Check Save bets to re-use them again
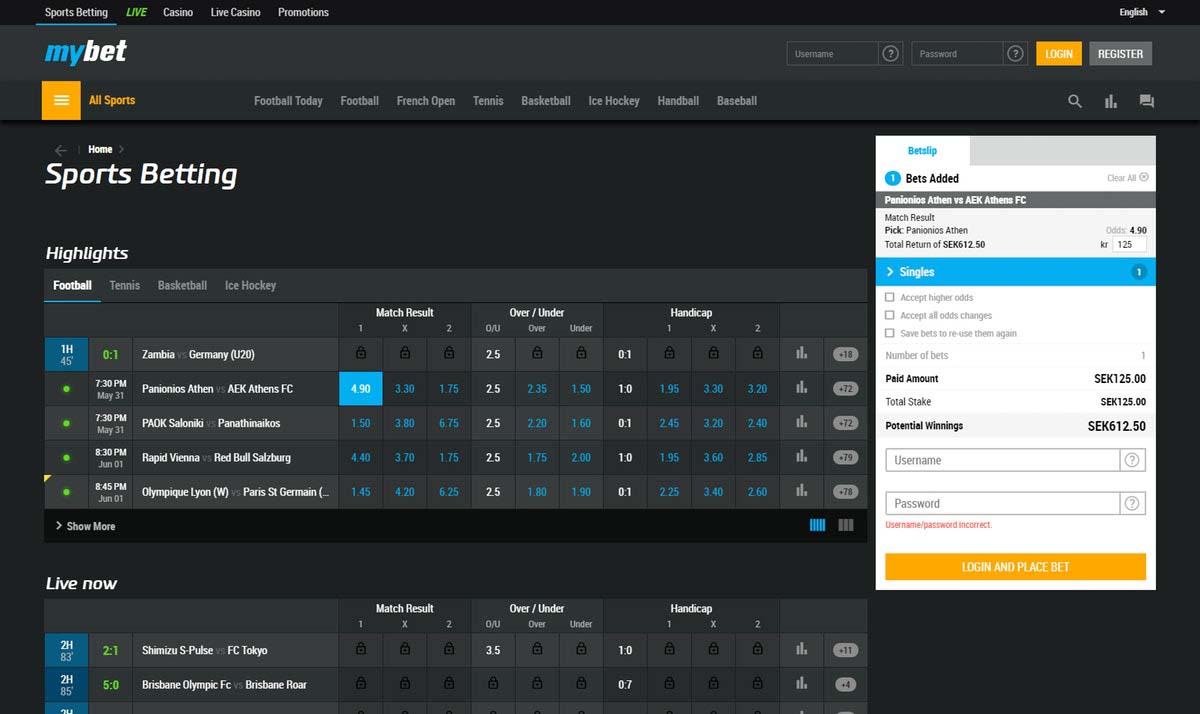 click(x=890, y=333)
